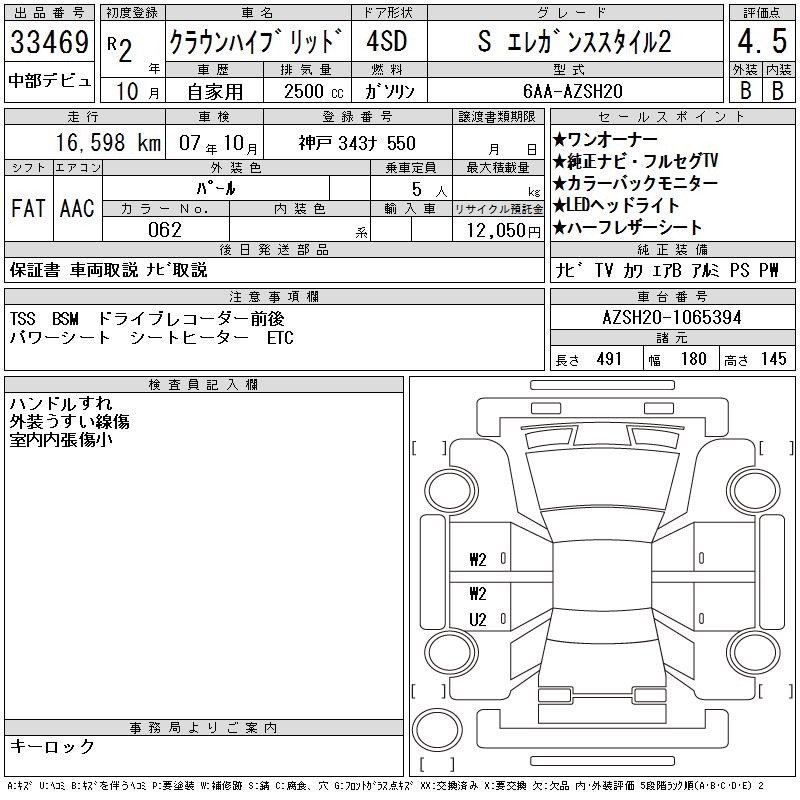Click the car name クラウンハイブリッド
This screenshot has height=800, width=800.
pos(257,41)
